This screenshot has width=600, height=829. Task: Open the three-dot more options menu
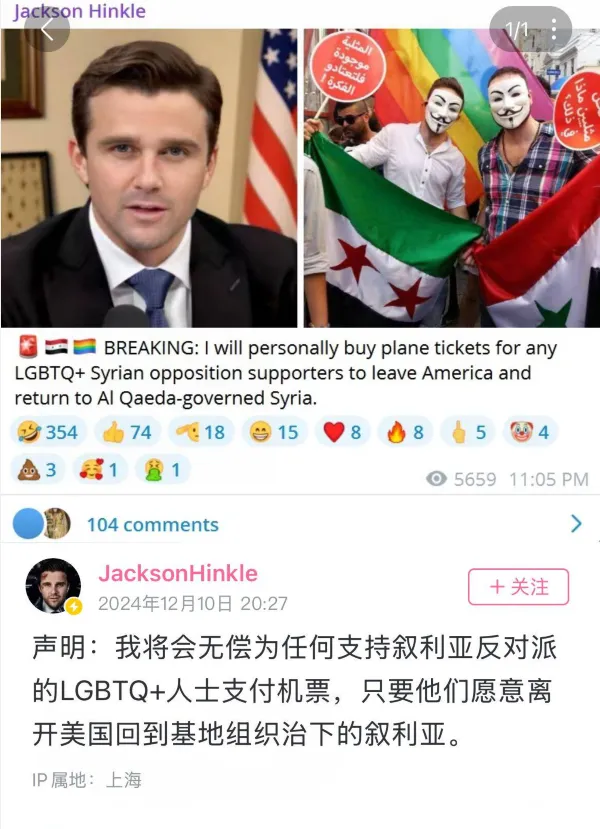coord(553,30)
